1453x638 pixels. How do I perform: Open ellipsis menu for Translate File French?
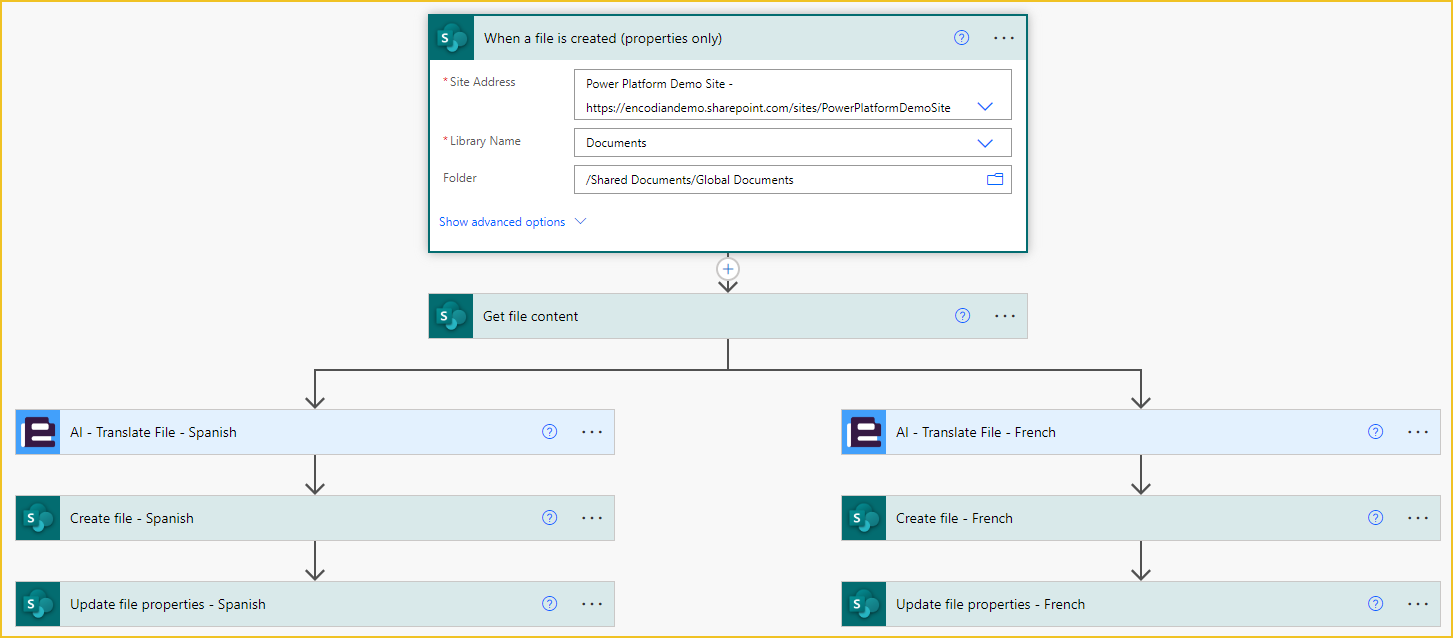click(x=1418, y=432)
